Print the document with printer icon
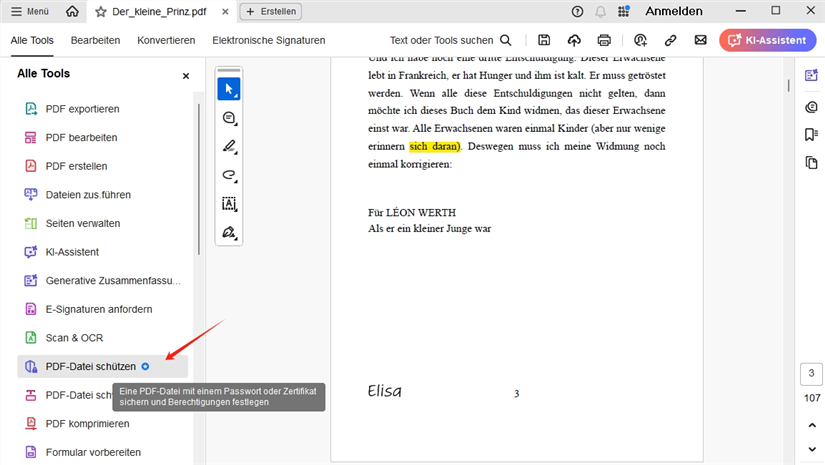Image resolution: width=825 pixels, height=465 pixels. pyautogui.click(x=604, y=40)
